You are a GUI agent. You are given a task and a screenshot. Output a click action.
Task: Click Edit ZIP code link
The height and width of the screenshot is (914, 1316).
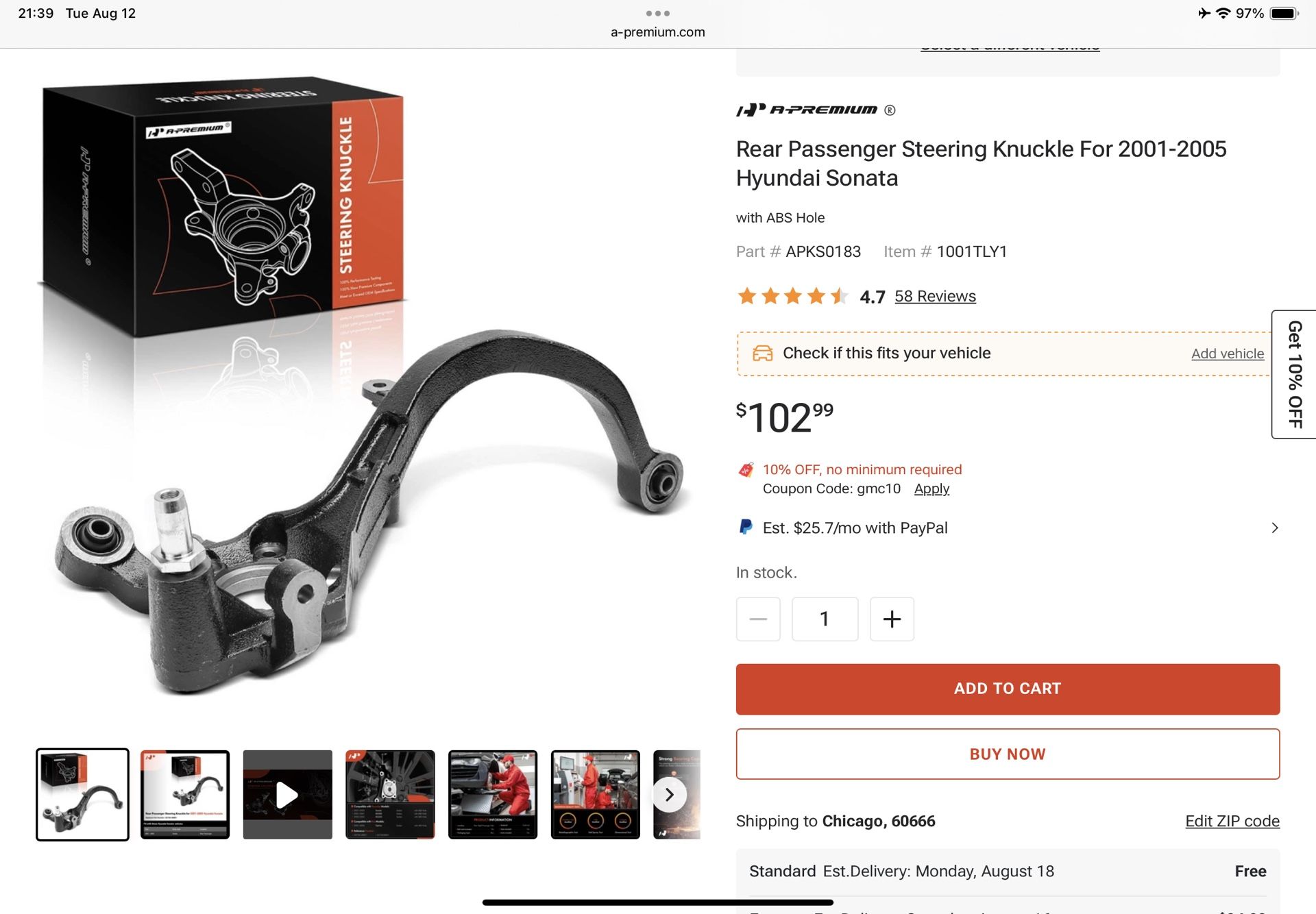pyautogui.click(x=1232, y=821)
